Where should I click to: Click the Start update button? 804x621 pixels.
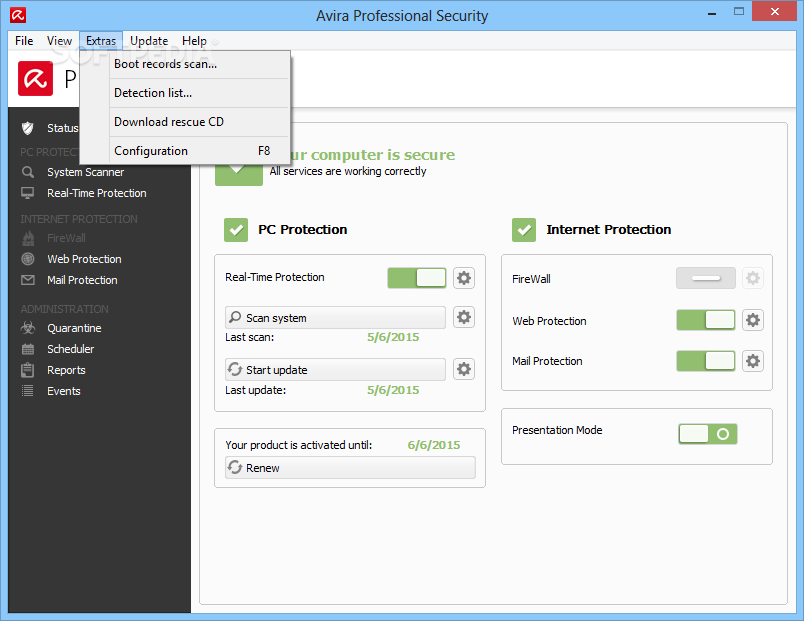335,369
